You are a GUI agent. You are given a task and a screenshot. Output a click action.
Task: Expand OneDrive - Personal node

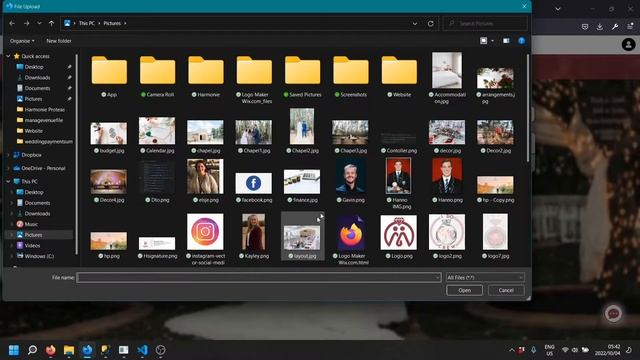tap(9, 168)
